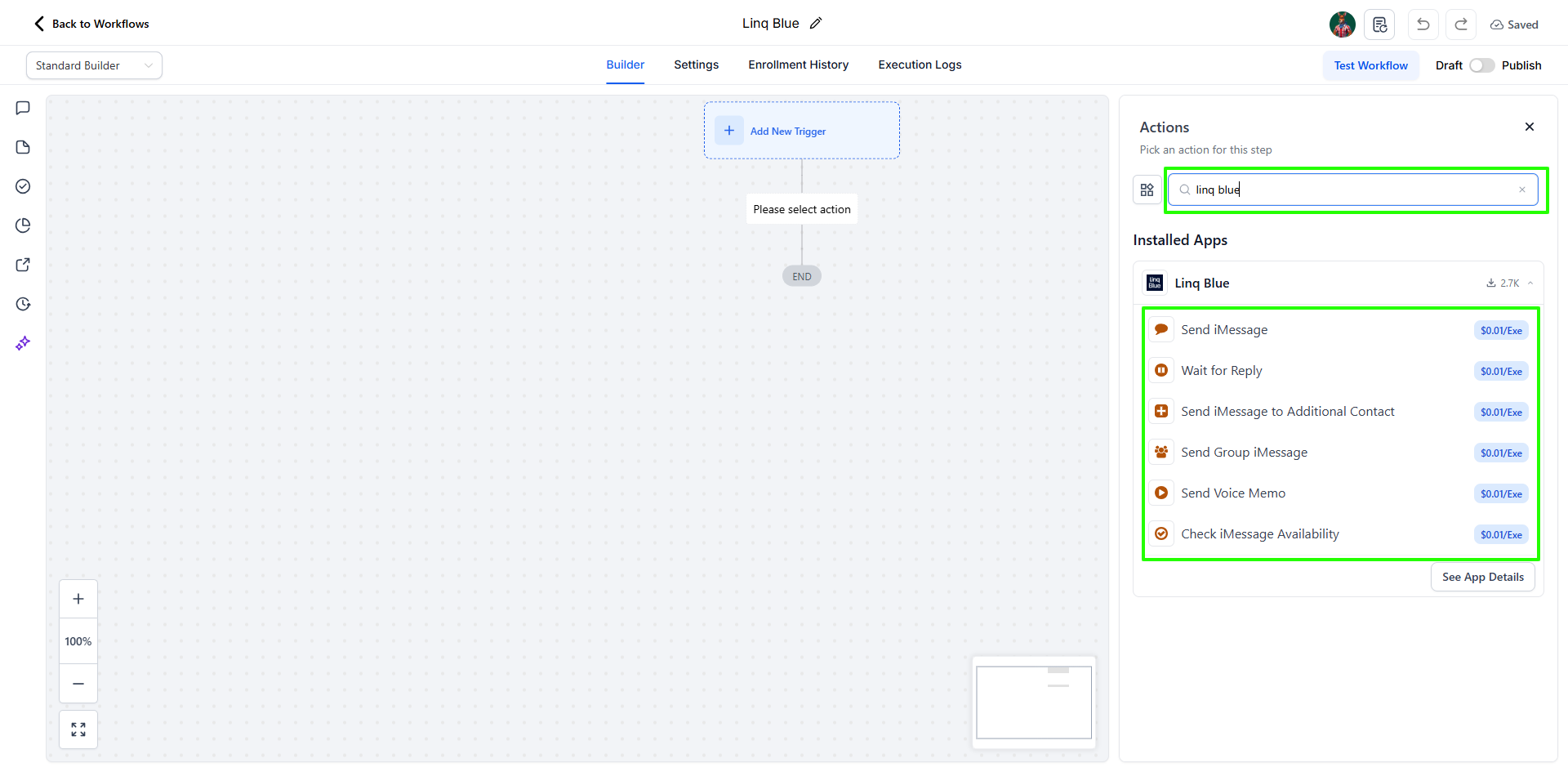
Task: Click Add New Trigger
Action: 802,131
